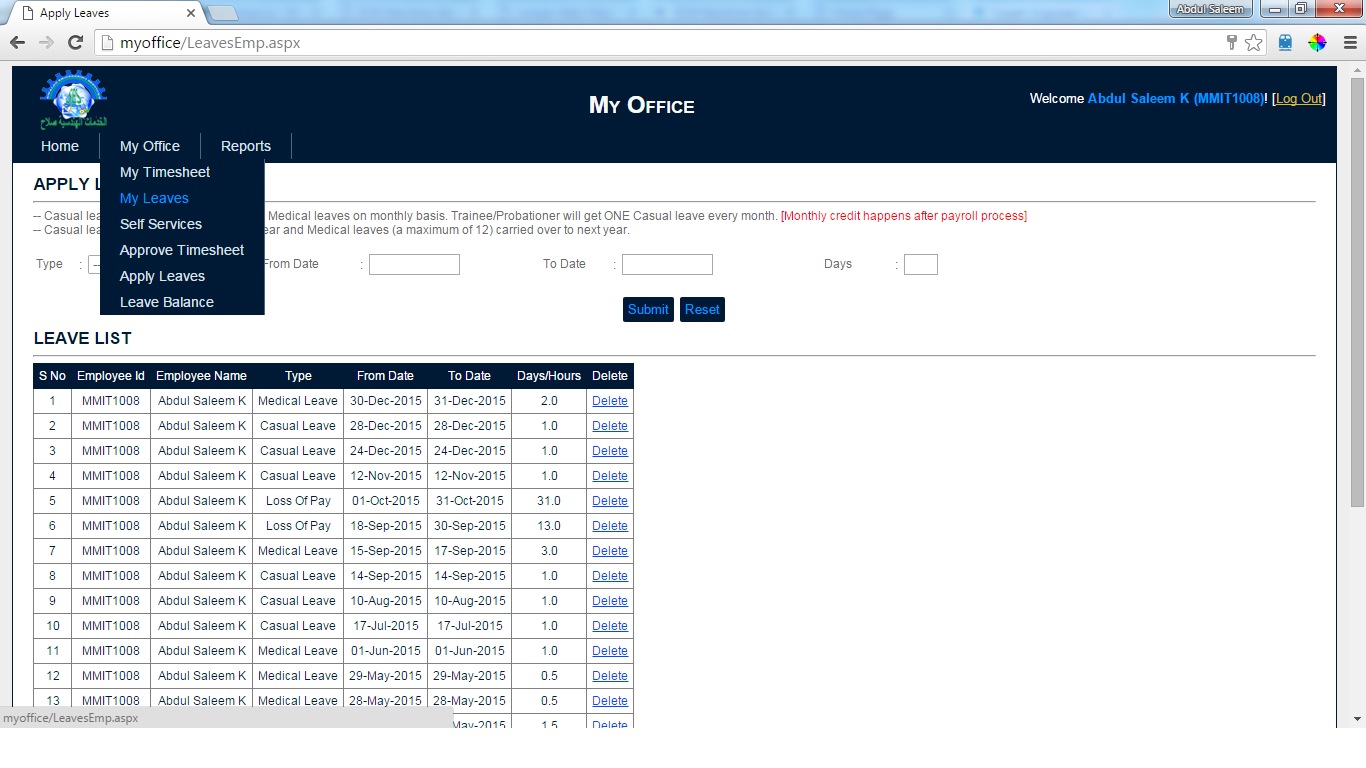Click the My Office logo image

pyautogui.click(x=73, y=99)
